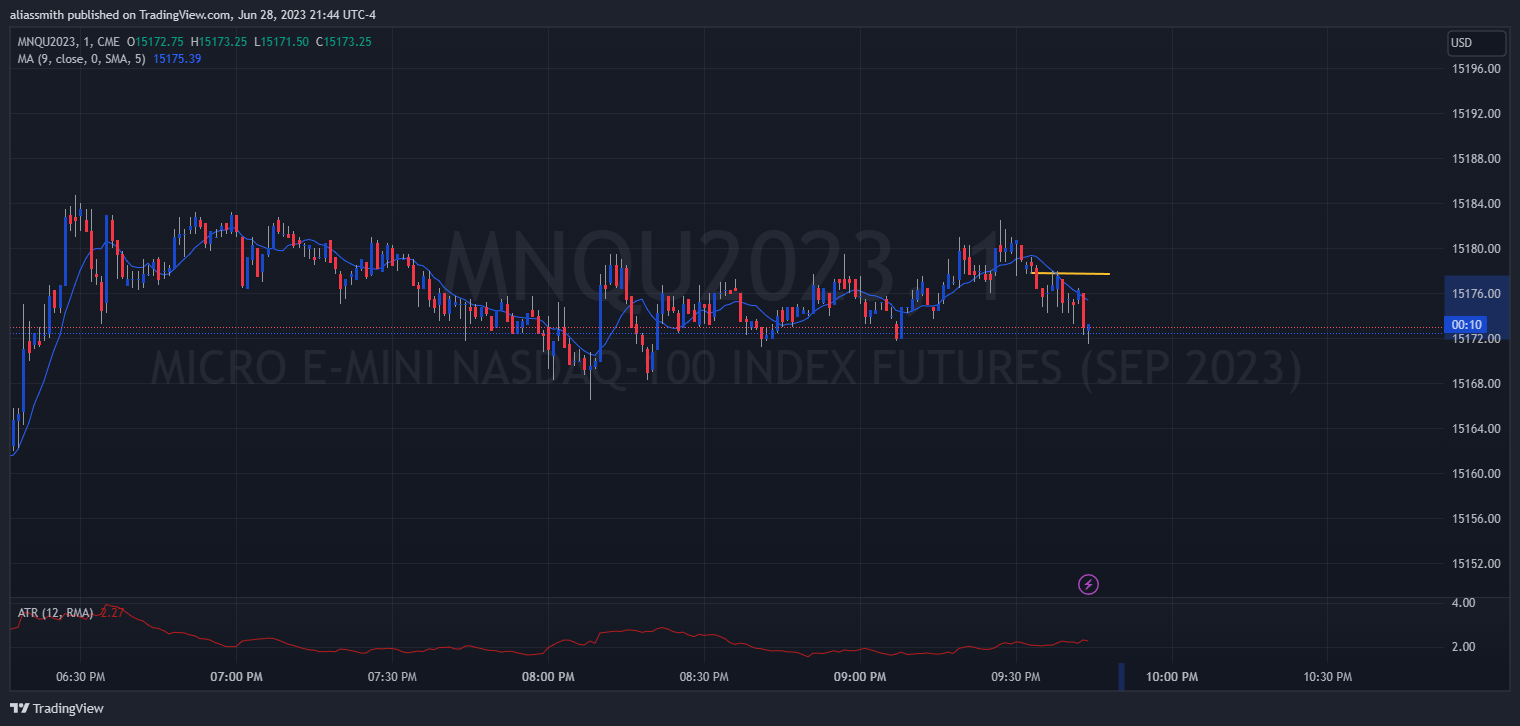Click the 09:30 PM time axis label
The width and height of the screenshot is (1520, 726).
point(1016,677)
